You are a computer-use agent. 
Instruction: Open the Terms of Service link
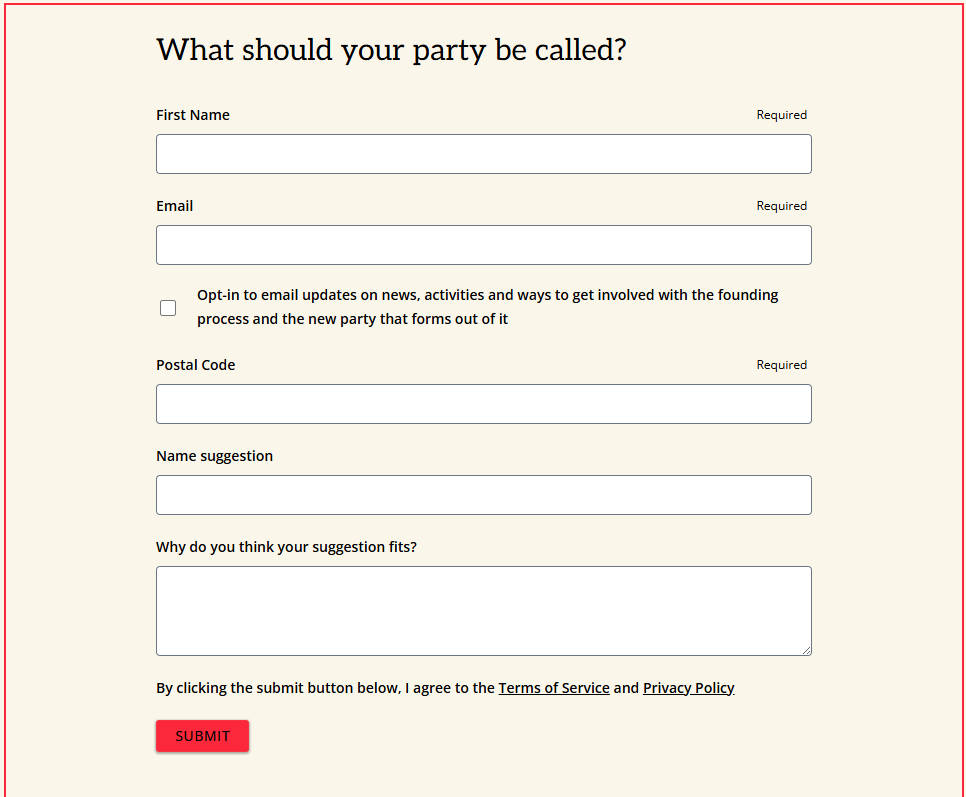554,688
